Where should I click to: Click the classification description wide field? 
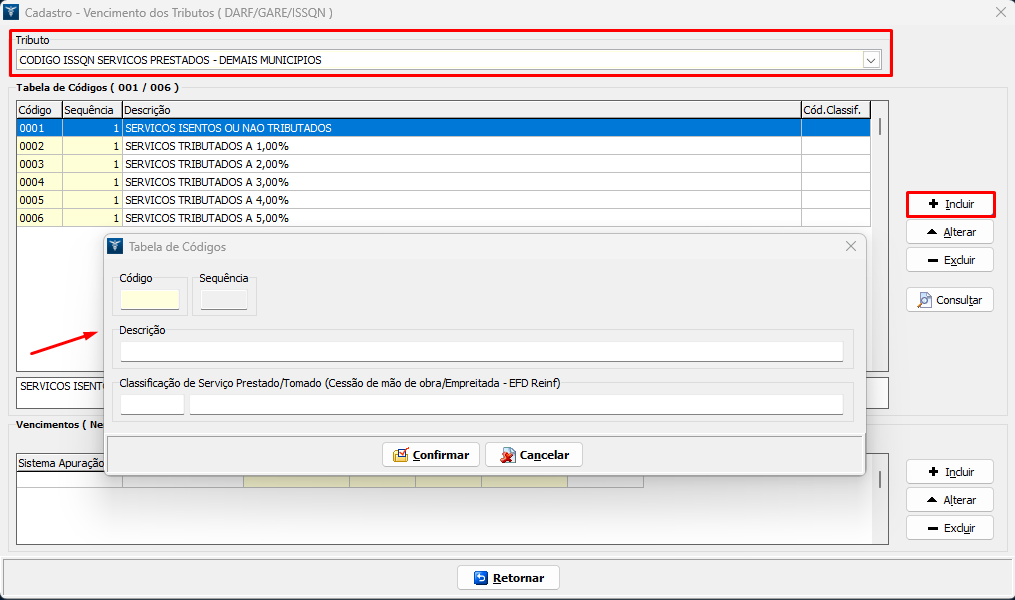516,404
